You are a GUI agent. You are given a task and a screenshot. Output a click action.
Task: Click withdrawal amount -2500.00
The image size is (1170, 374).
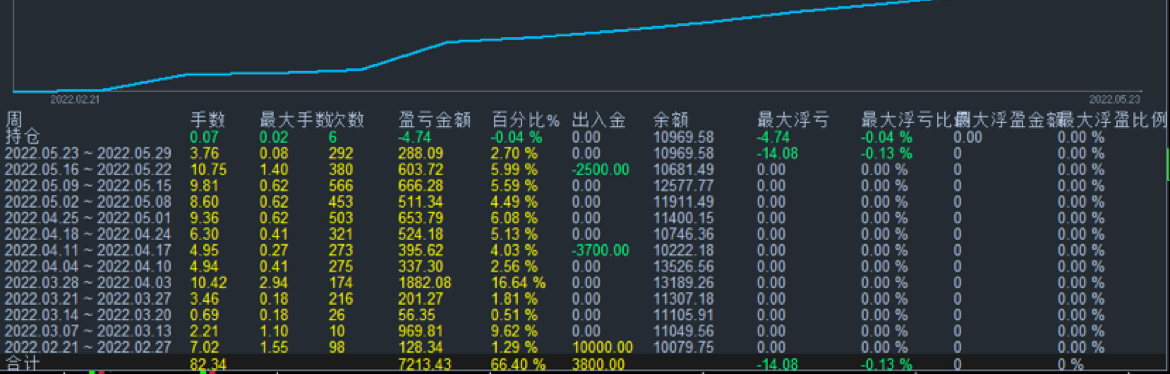click(x=602, y=169)
